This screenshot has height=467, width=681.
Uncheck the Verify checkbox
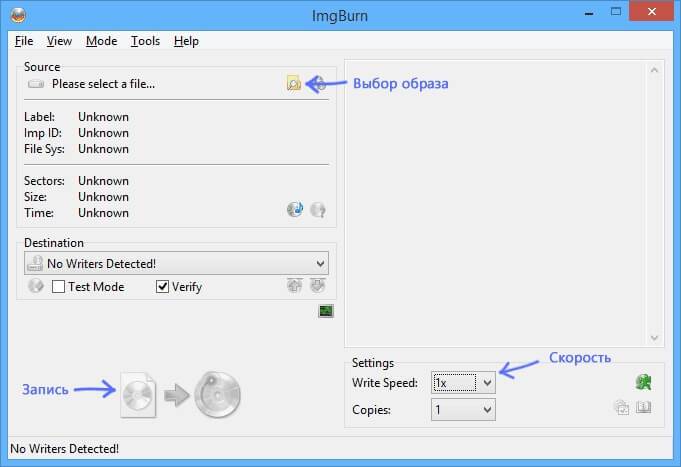(163, 287)
